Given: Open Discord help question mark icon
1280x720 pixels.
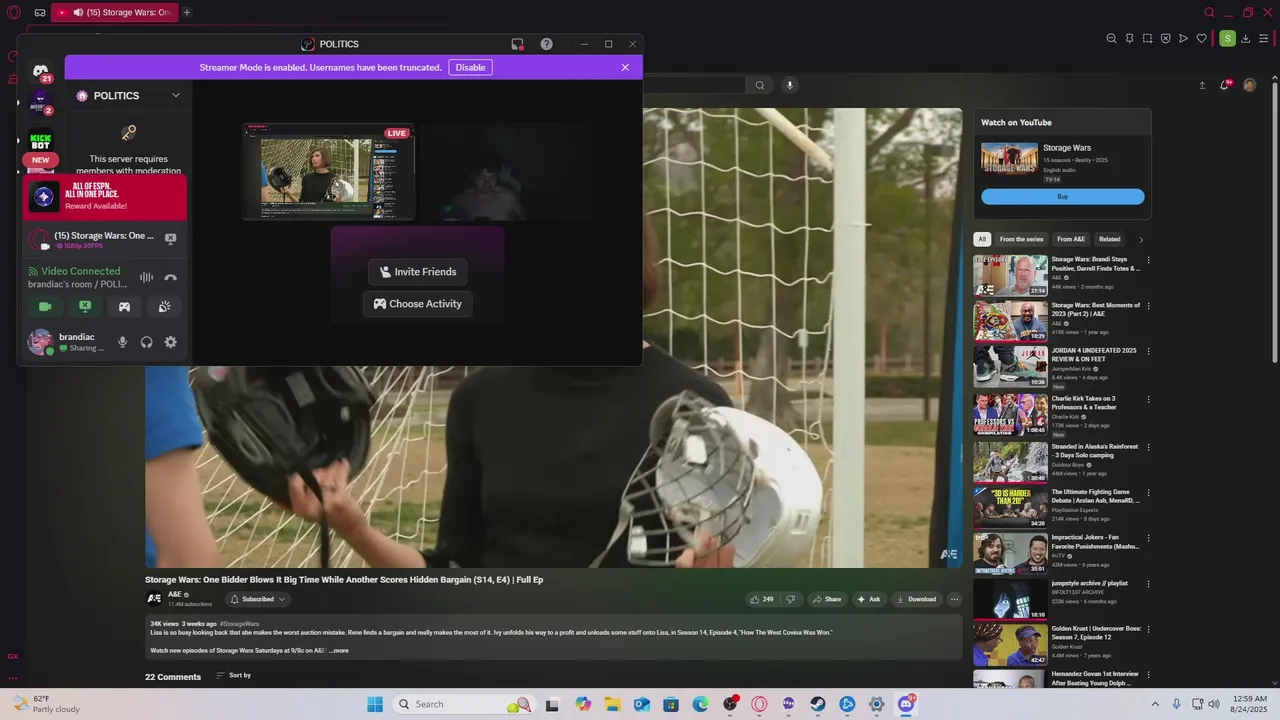Looking at the screenshot, I should click(x=546, y=44).
